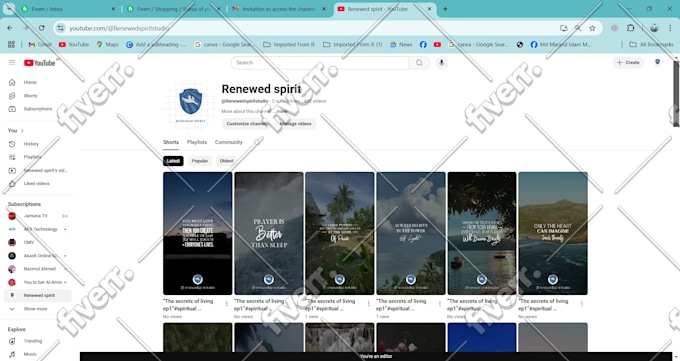This screenshot has width=680, height=361.
Task: Go back to the previous page
Action: pyautogui.click(x=10, y=28)
